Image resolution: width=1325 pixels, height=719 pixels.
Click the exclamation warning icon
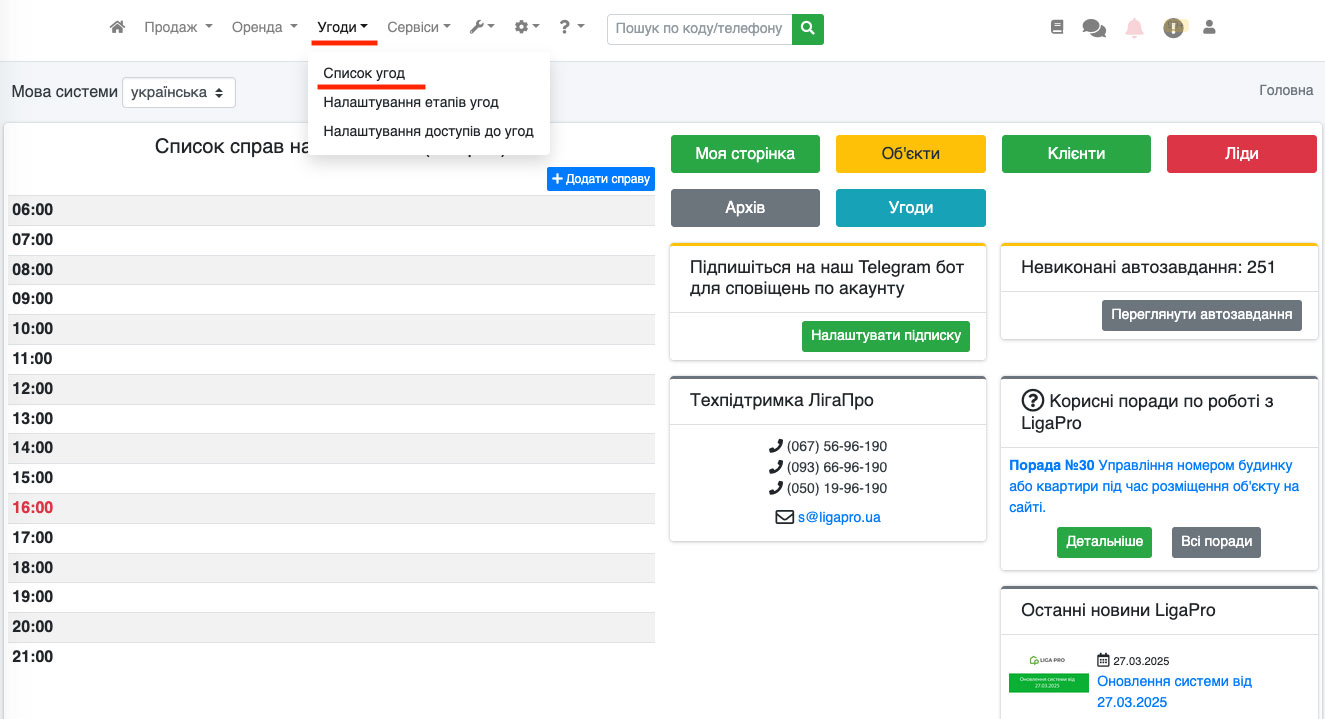pyautogui.click(x=1173, y=28)
